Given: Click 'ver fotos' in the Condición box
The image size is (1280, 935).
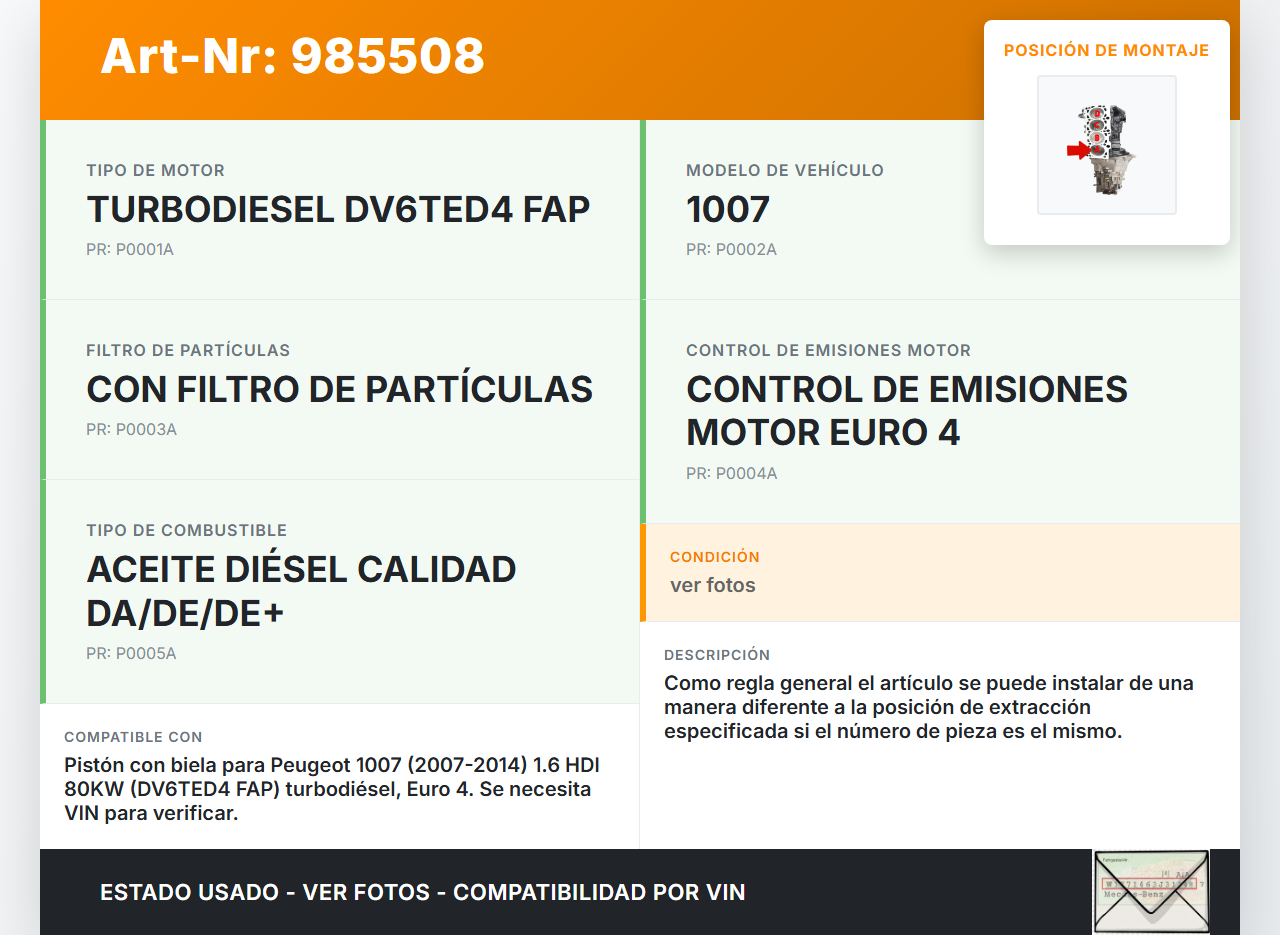Looking at the screenshot, I should 712,585.
